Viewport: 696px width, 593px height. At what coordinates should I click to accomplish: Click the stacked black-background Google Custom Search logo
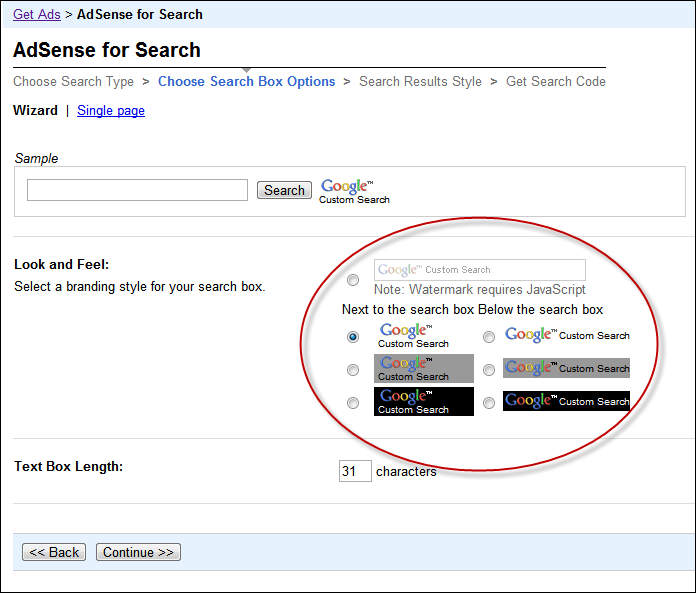pyautogui.click(x=424, y=401)
